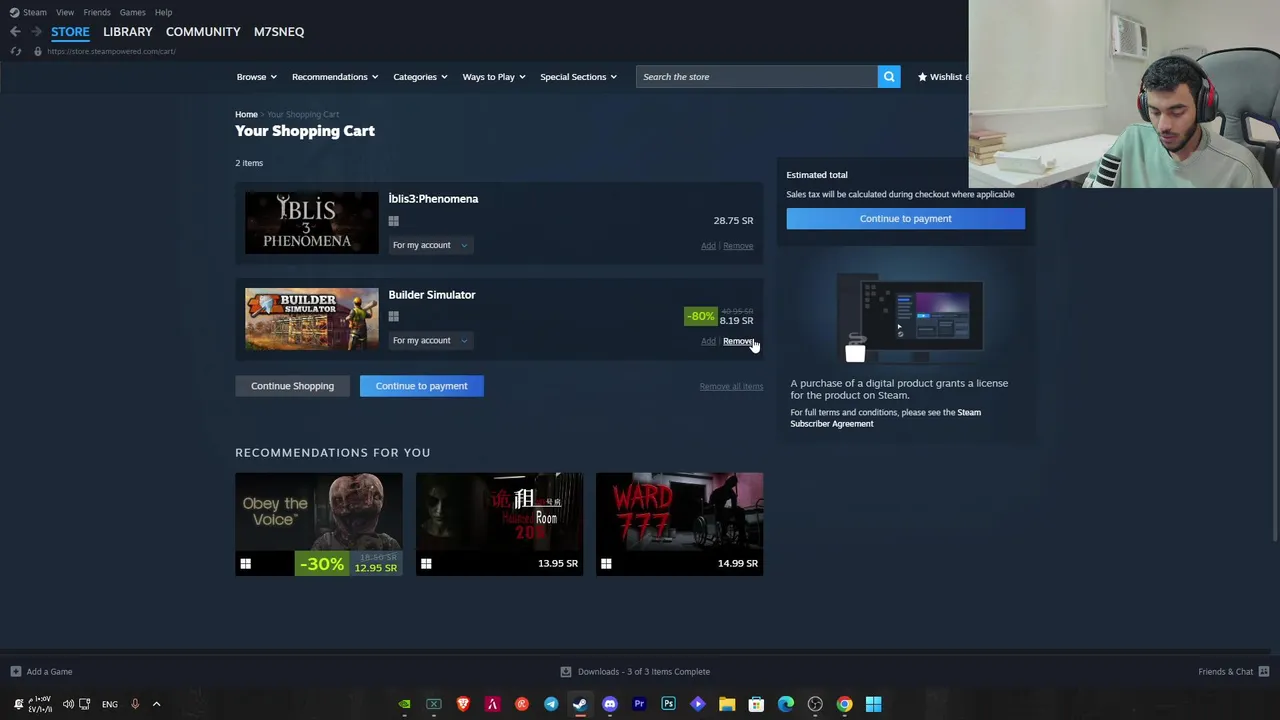Remove Iblis3:Phenomena from cart
Screen dimensions: 1280x720
pyautogui.click(x=738, y=246)
